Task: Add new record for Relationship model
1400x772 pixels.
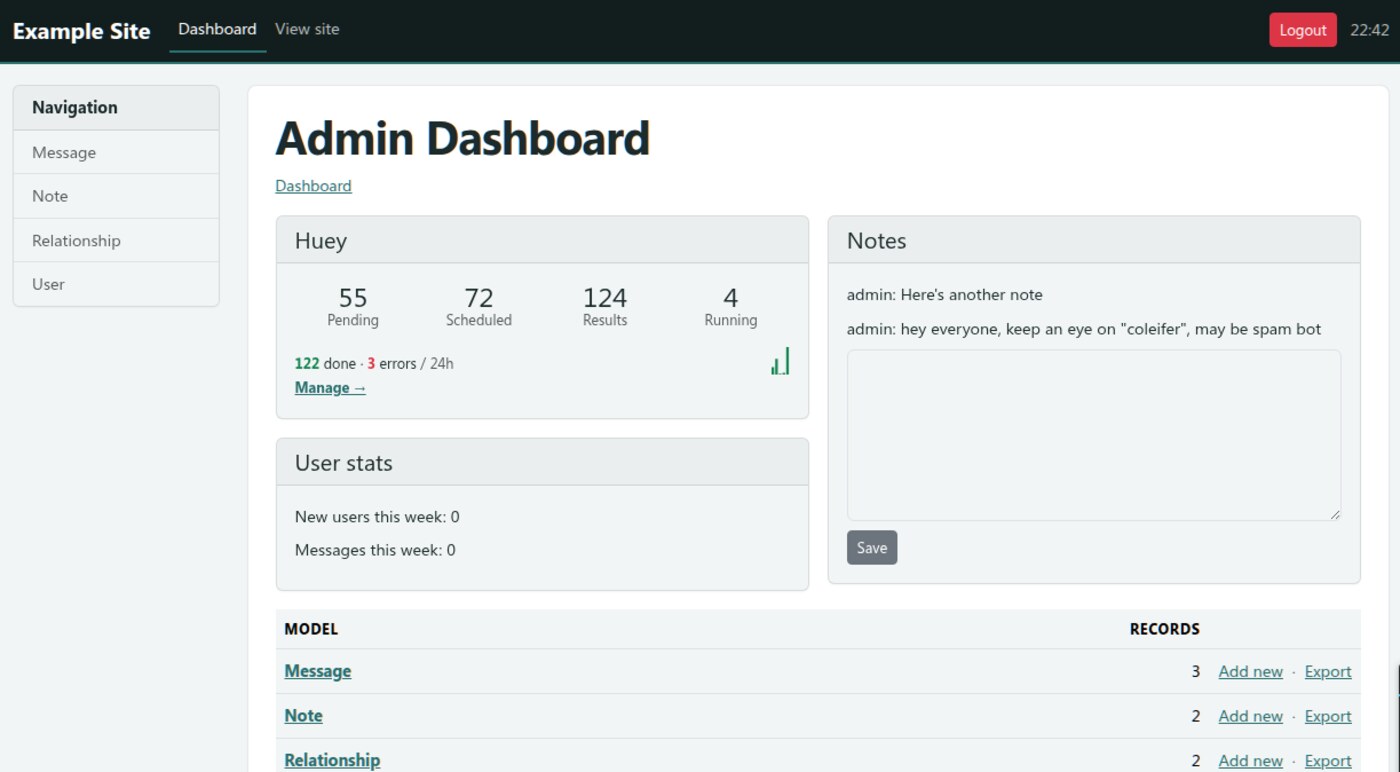Action: click(1250, 761)
